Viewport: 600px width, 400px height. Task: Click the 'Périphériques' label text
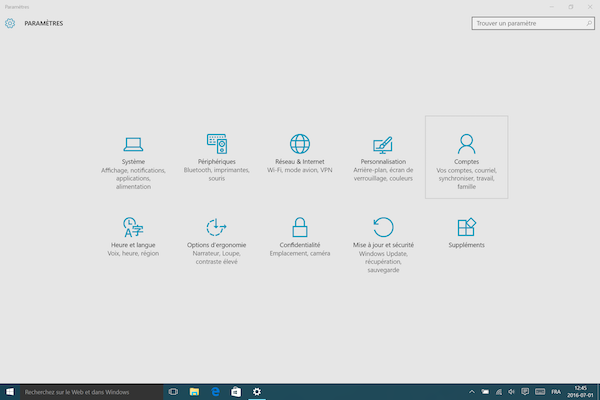pos(217,162)
